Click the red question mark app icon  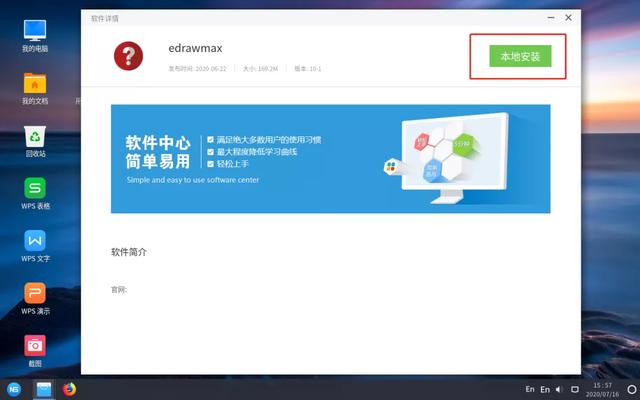pos(129,56)
